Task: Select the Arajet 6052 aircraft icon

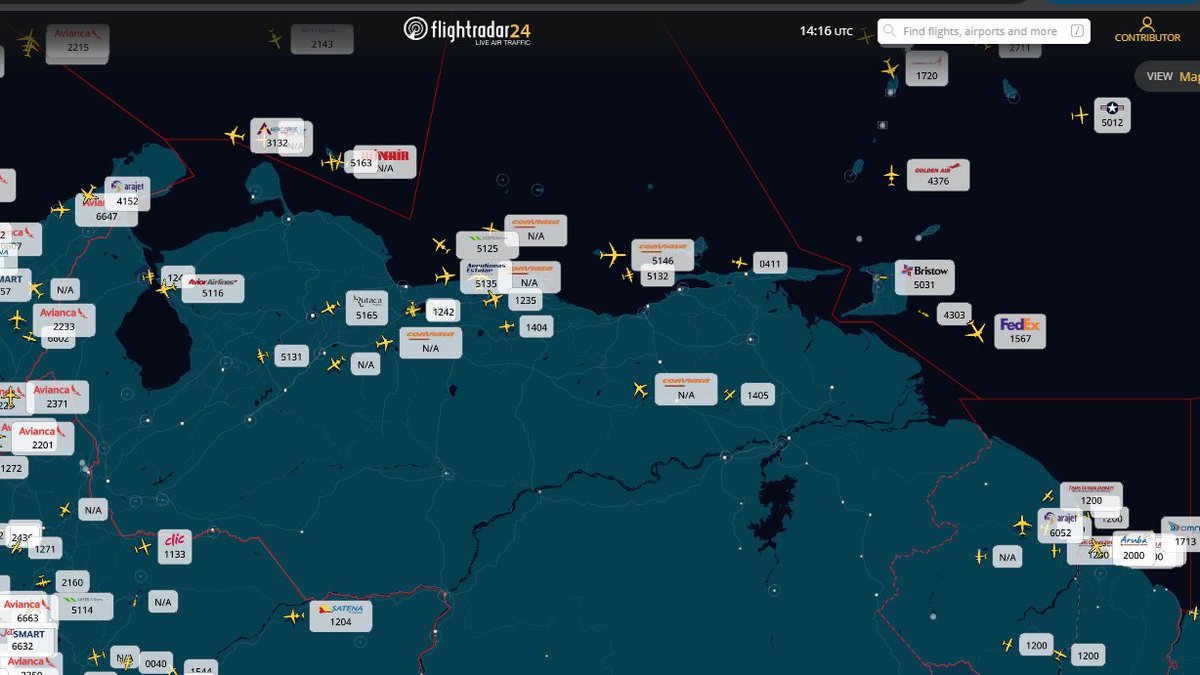Action: point(1021,525)
